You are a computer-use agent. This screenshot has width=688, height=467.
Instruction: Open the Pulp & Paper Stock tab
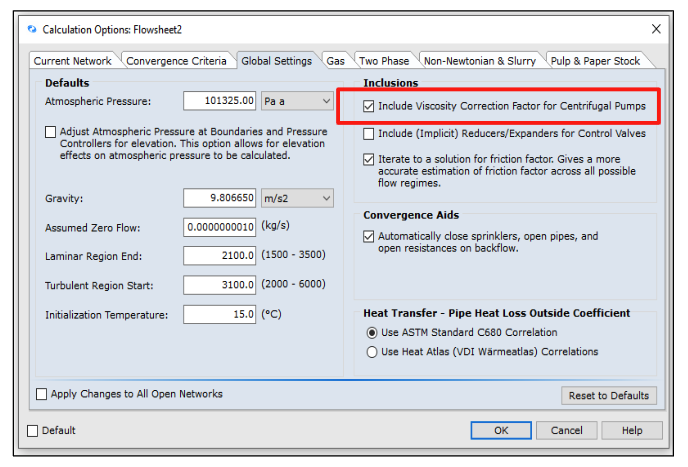[x=595, y=61]
